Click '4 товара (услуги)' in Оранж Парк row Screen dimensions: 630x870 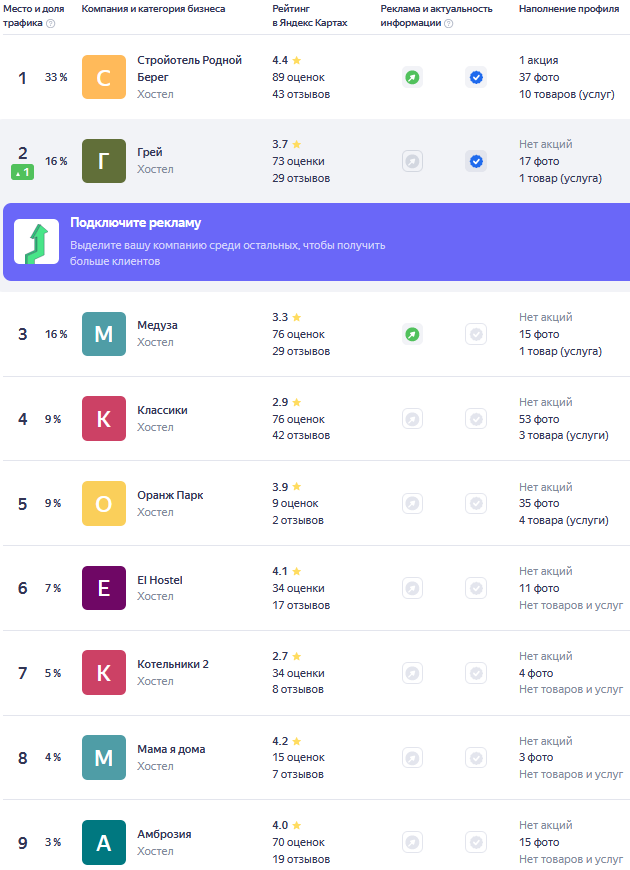tap(563, 520)
